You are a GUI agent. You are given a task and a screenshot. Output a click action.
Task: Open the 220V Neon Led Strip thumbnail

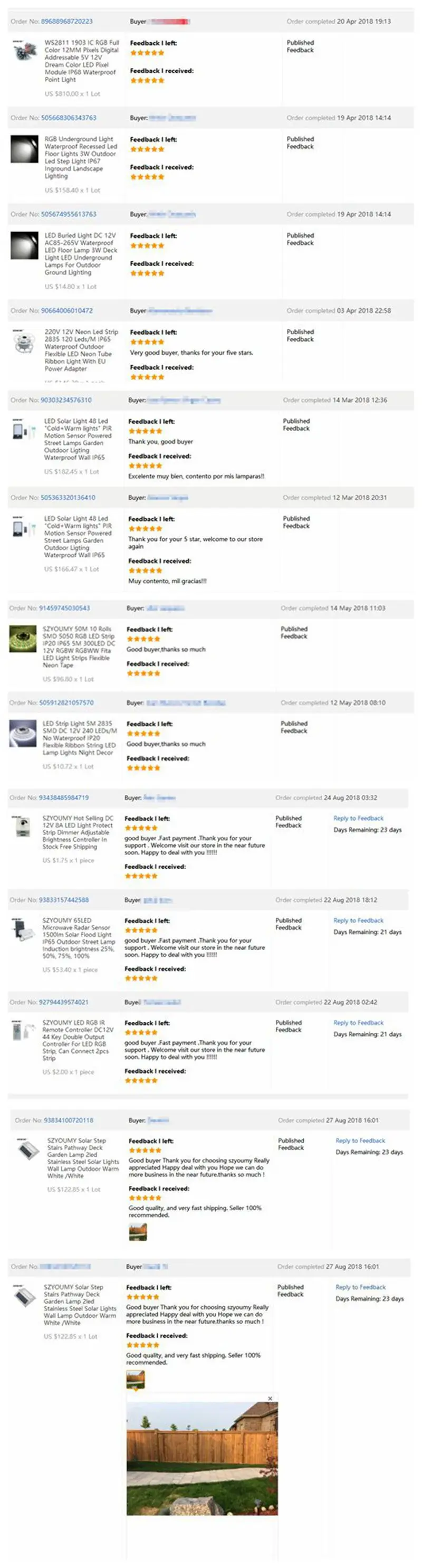pos(24,341)
